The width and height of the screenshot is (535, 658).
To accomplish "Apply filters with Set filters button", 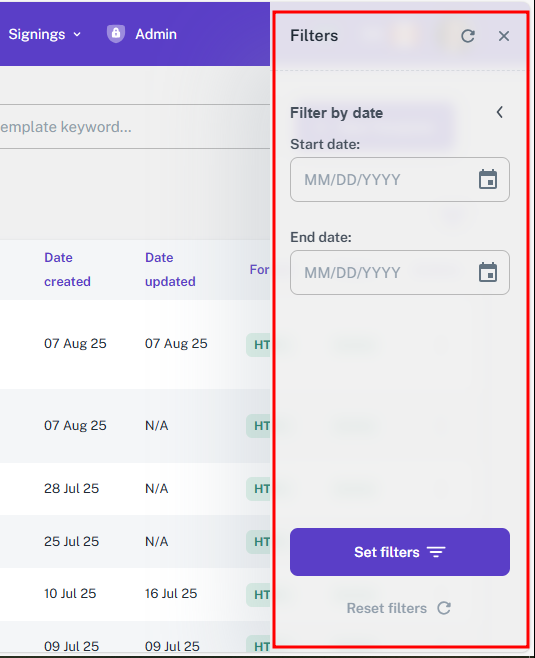I will [399, 552].
